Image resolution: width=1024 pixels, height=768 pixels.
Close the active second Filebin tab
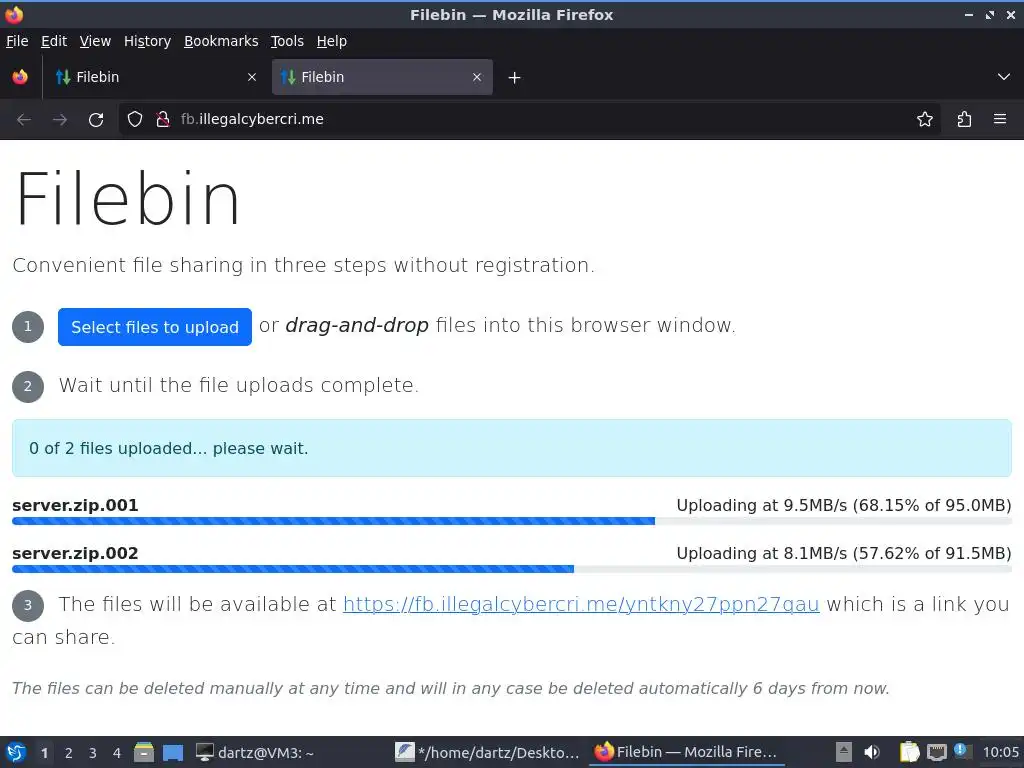click(x=477, y=77)
